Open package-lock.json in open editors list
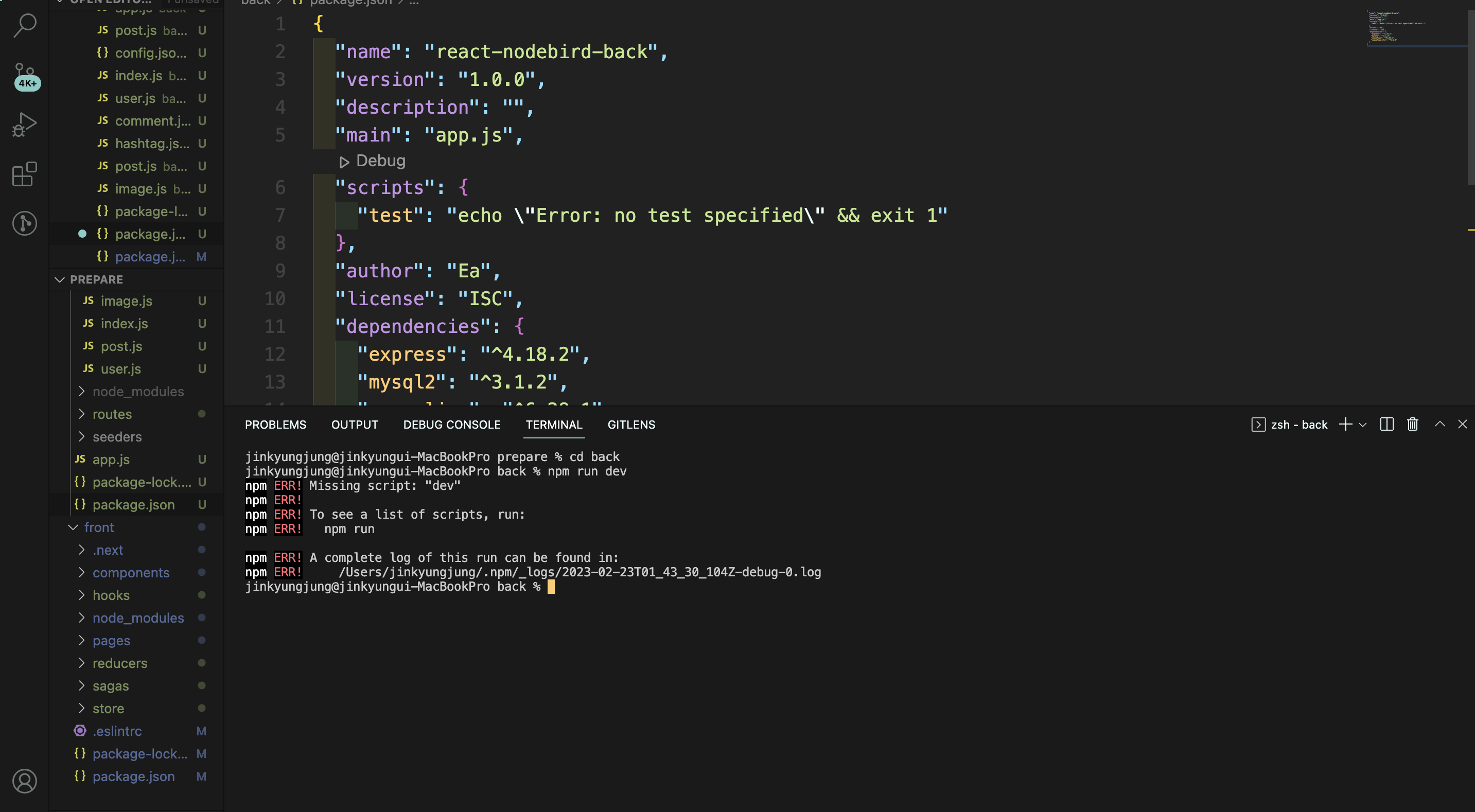 (x=136, y=211)
